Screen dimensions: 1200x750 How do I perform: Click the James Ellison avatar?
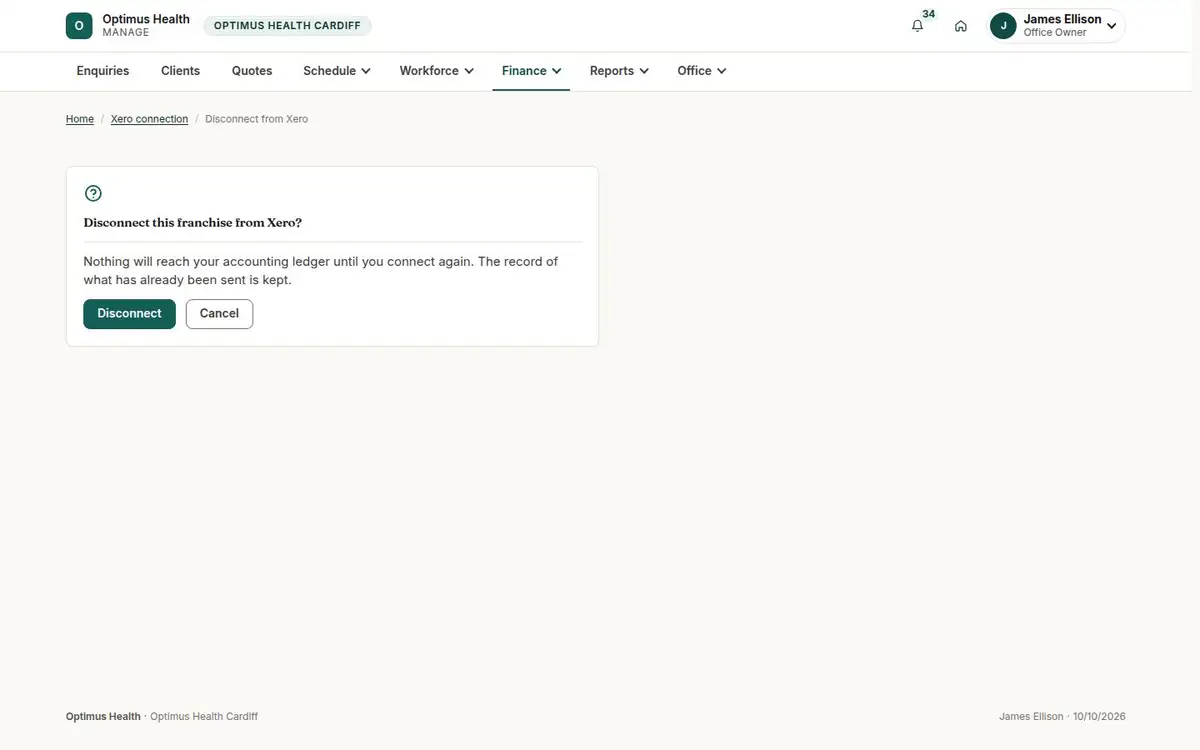click(x=1003, y=26)
